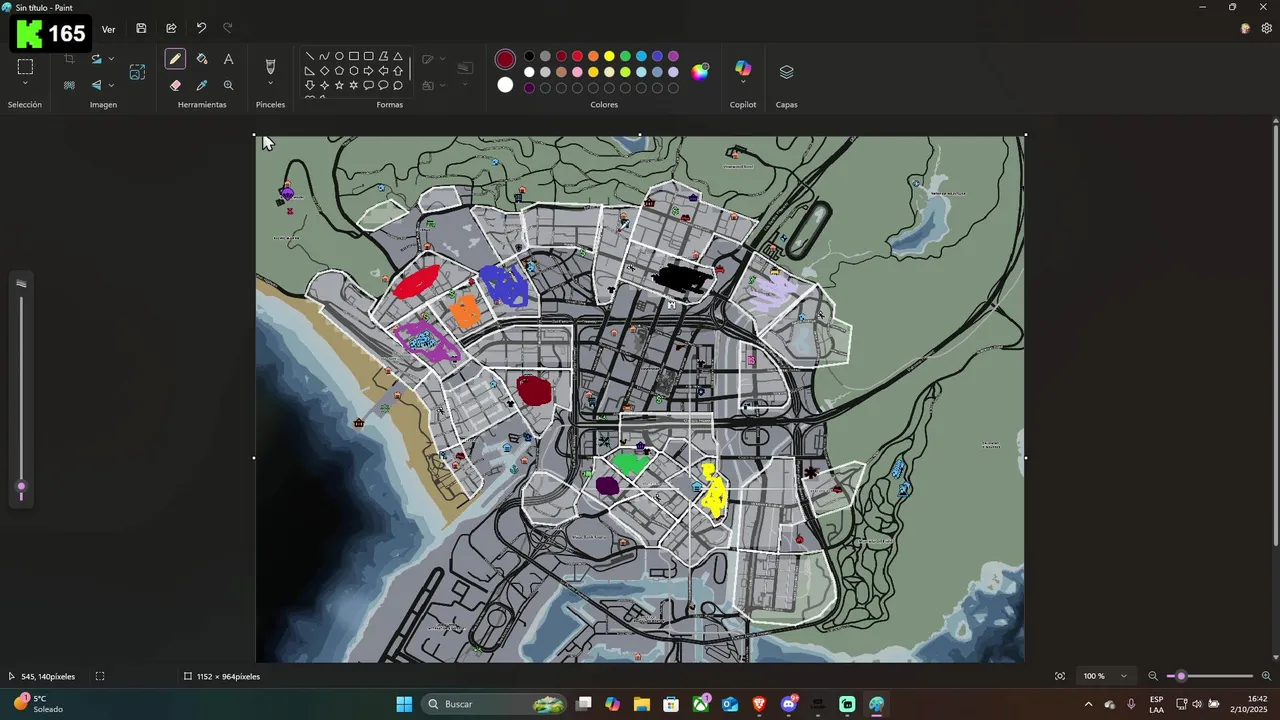This screenshot has width=1280, height=720.
Task: Click the zoom out minus icon
Action: click(1153, 676)
